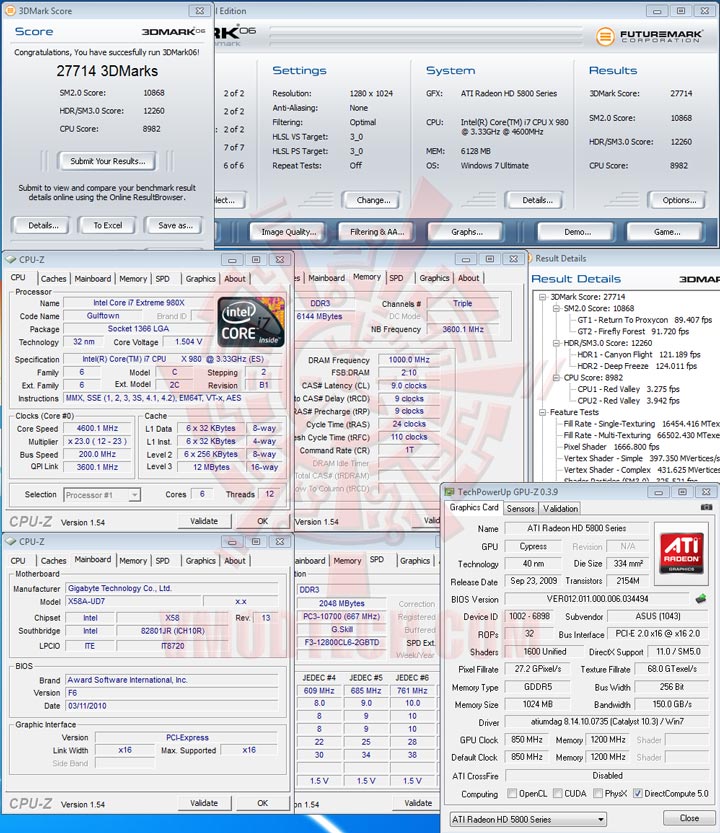
Task: Collapse the Feature Tests tree node
Action: pos(543,412)
